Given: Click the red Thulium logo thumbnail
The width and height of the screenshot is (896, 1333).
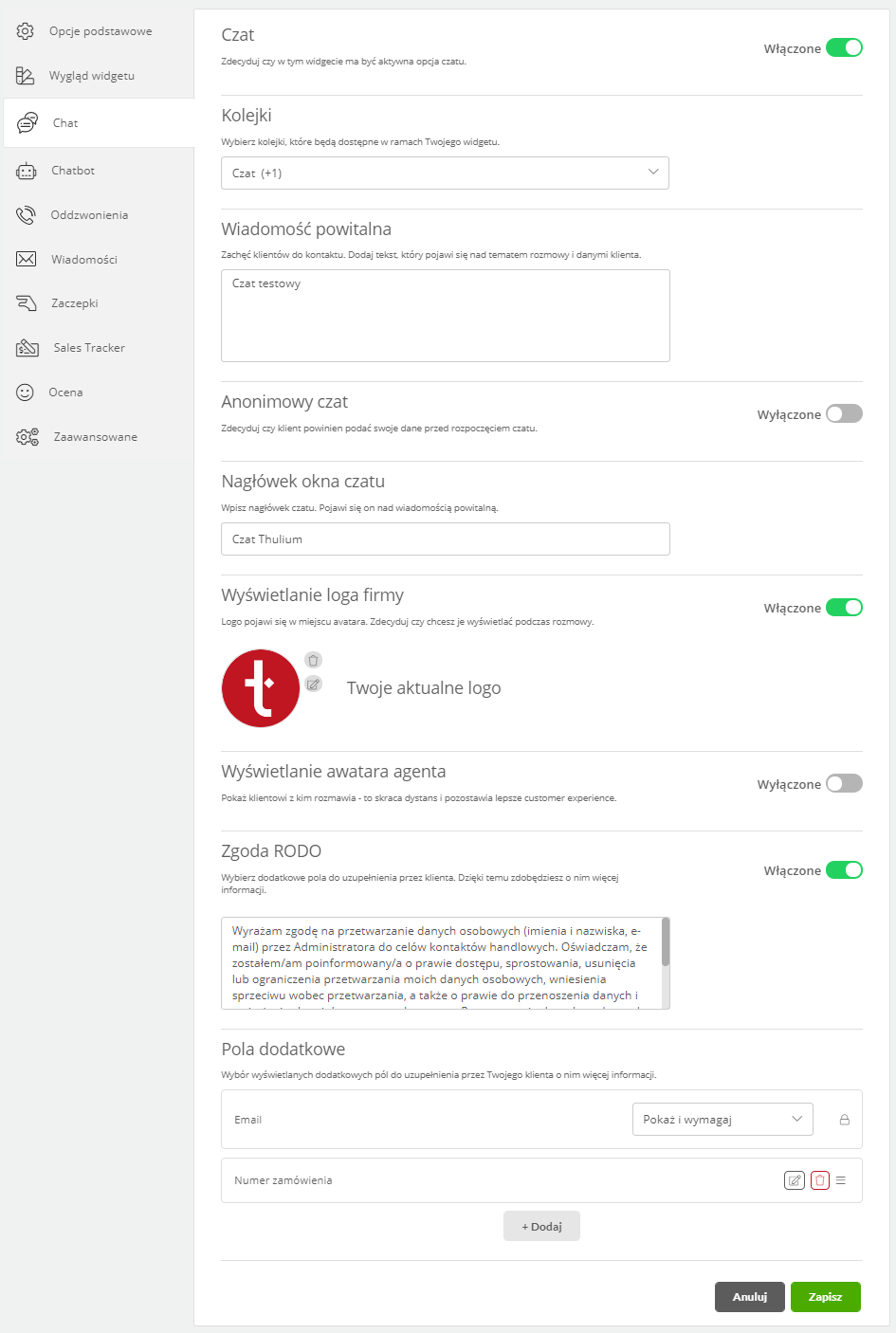Looking at the screenshot, I should coord(261,688).
